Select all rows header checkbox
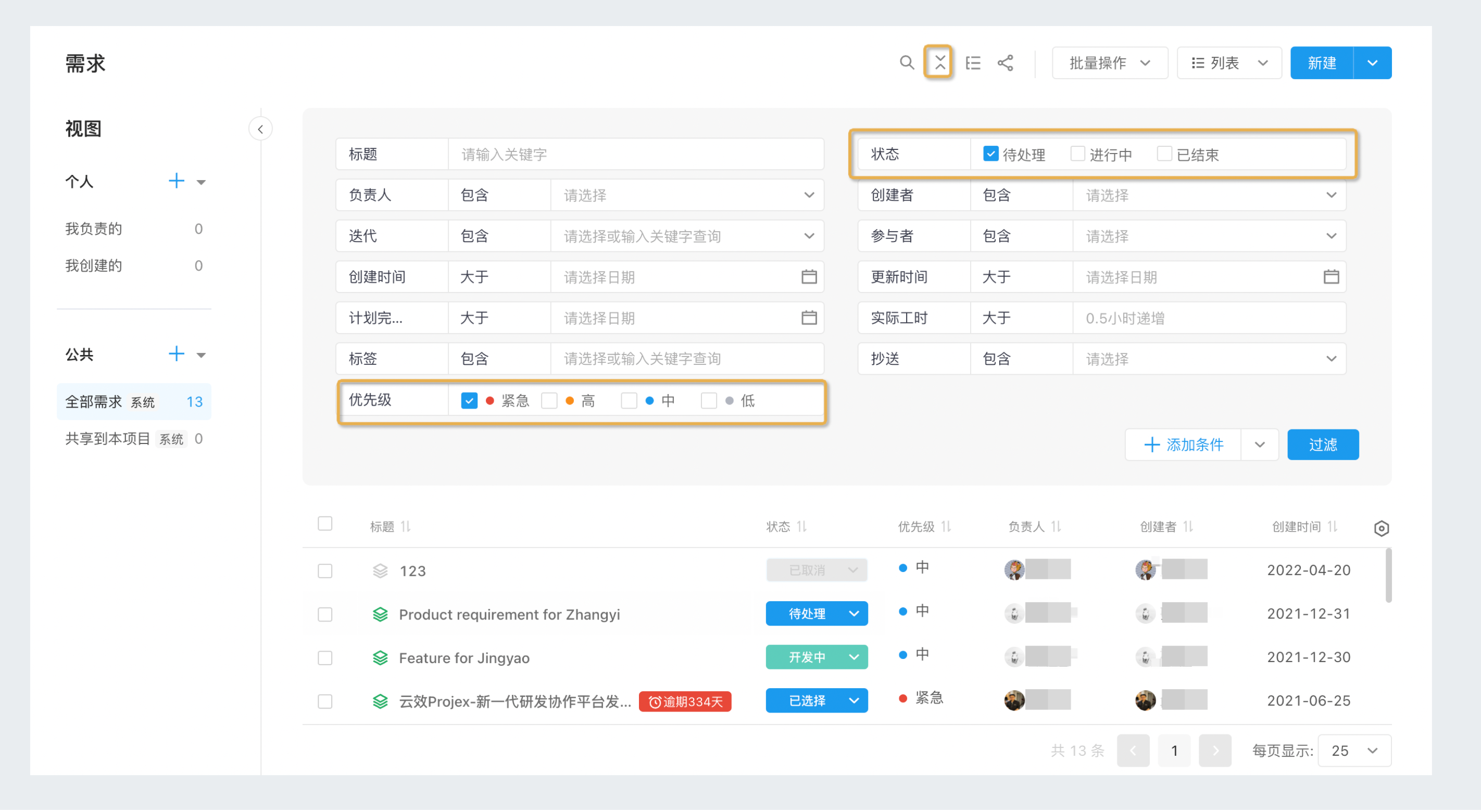 coord(325,524)
